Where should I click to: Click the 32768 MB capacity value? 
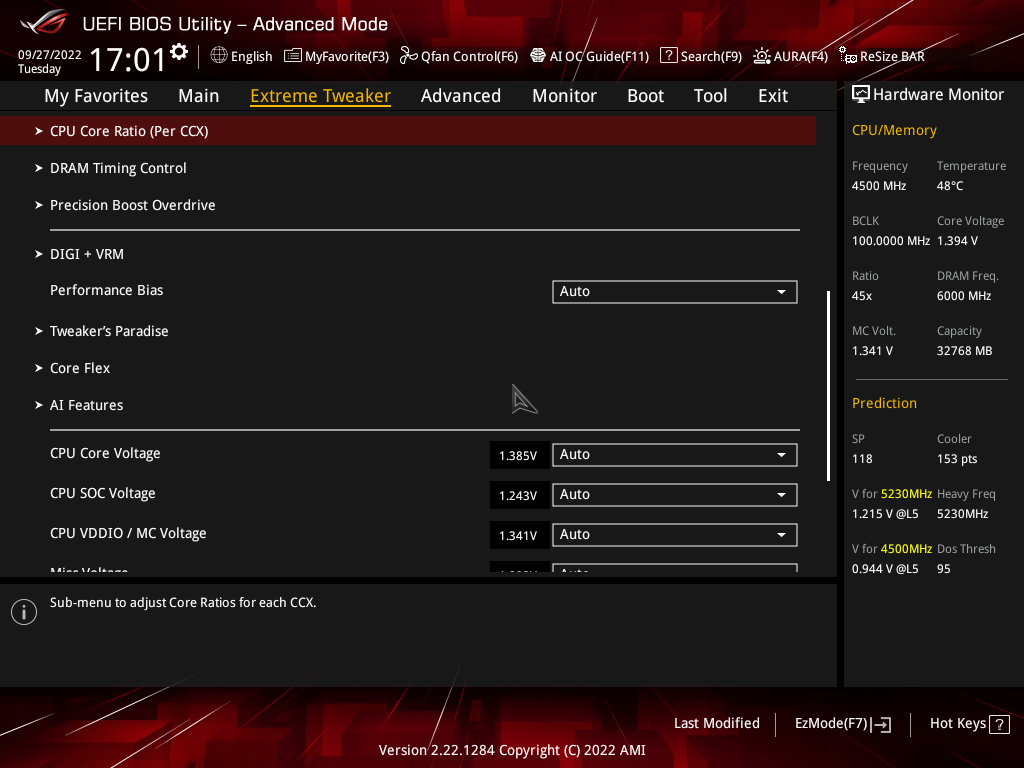965,351
